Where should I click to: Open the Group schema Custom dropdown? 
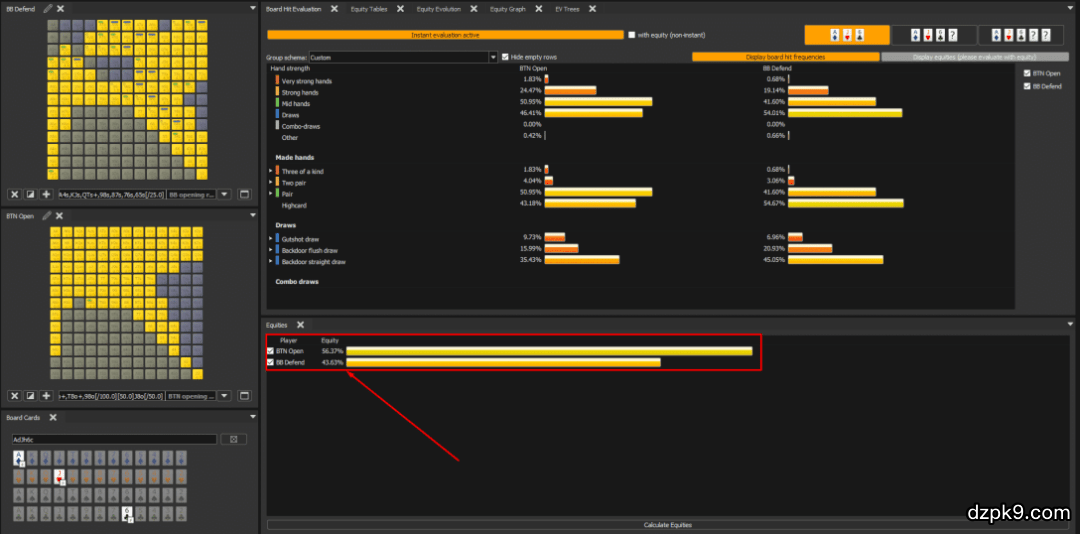click(x=493, y=57)
